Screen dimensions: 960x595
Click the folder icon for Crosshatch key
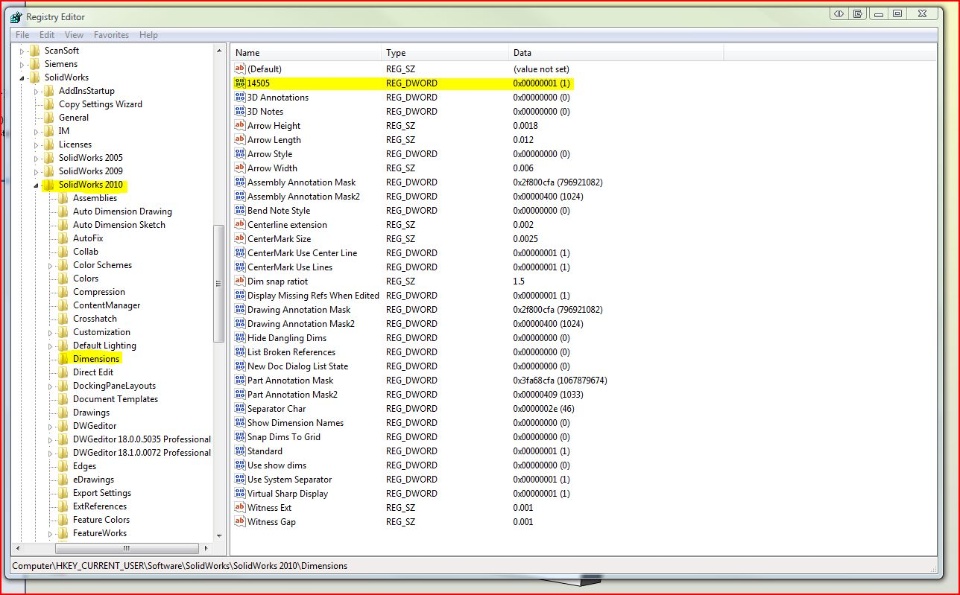click(63, 318)
